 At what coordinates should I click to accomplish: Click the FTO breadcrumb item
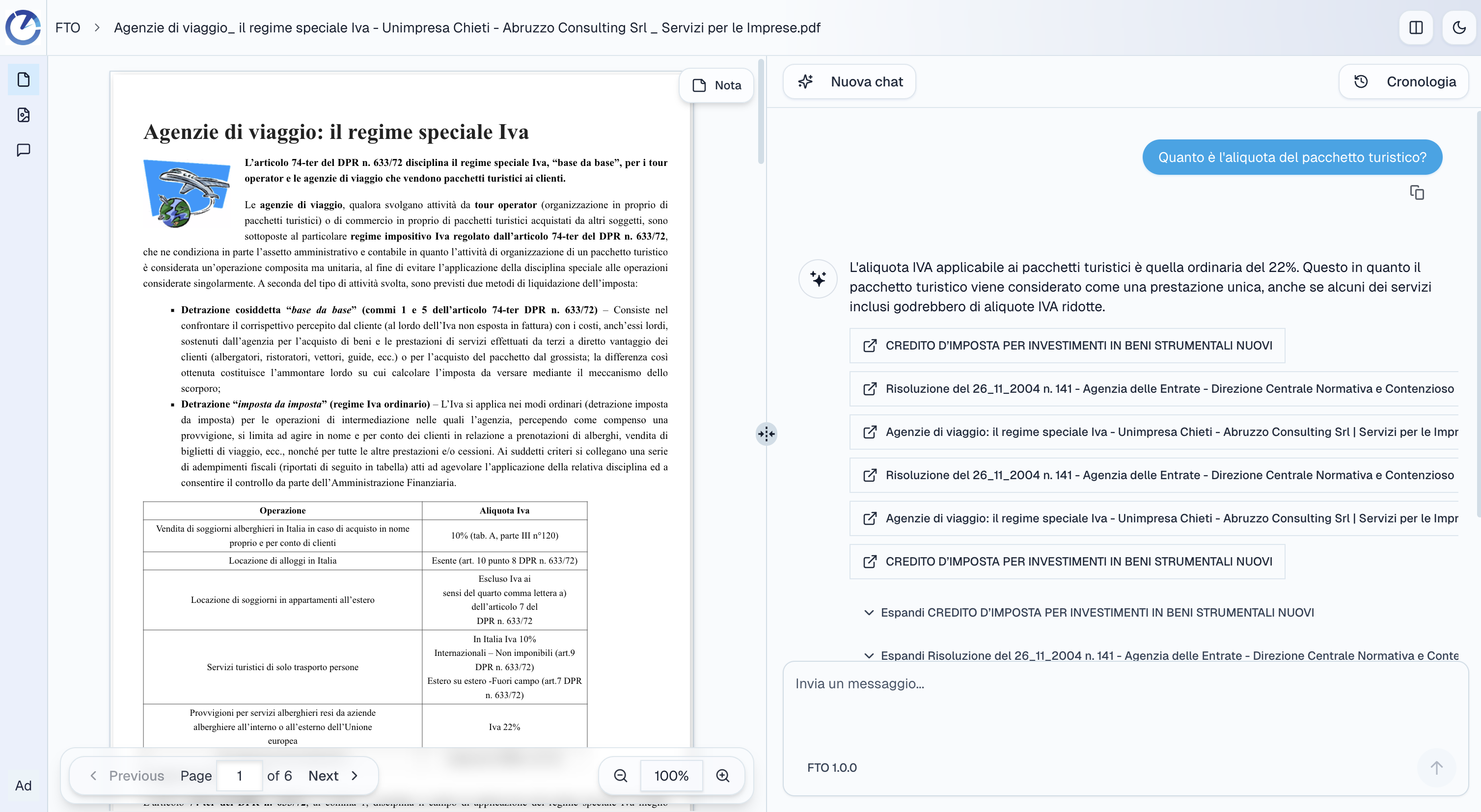click(x=67, y=27)
